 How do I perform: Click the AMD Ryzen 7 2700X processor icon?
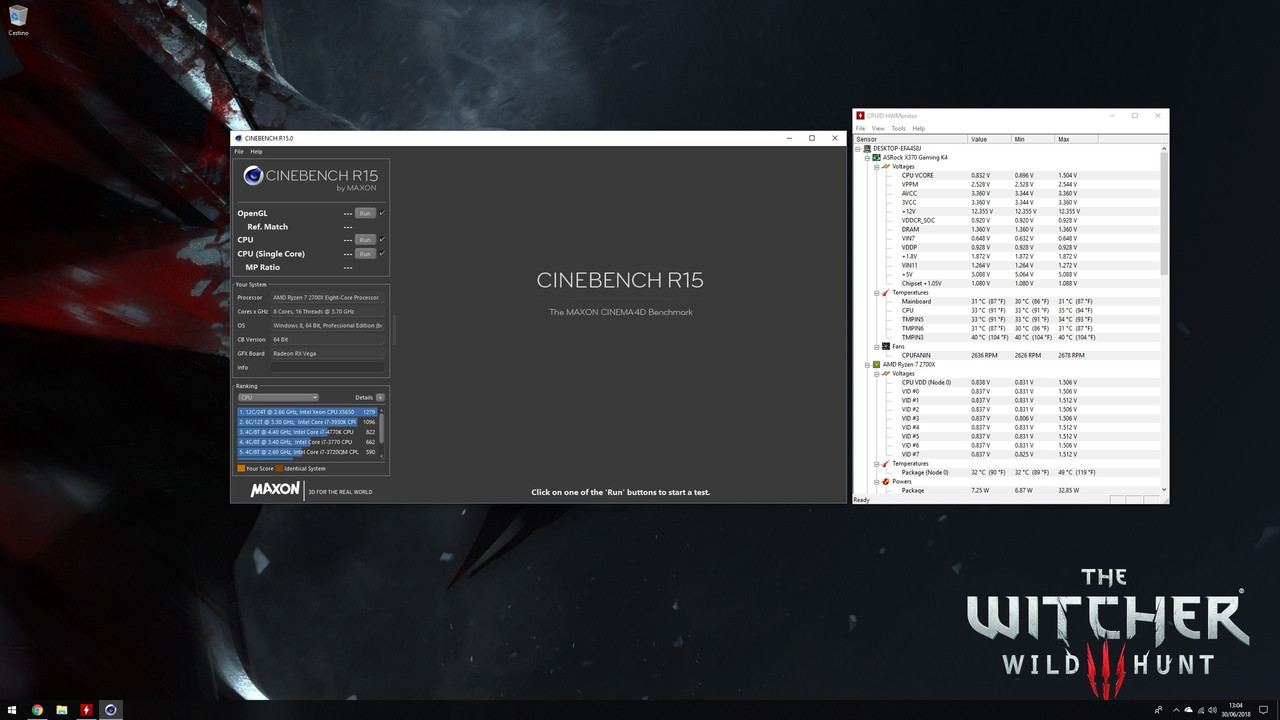pyautogui.click(x=877, y=364)
